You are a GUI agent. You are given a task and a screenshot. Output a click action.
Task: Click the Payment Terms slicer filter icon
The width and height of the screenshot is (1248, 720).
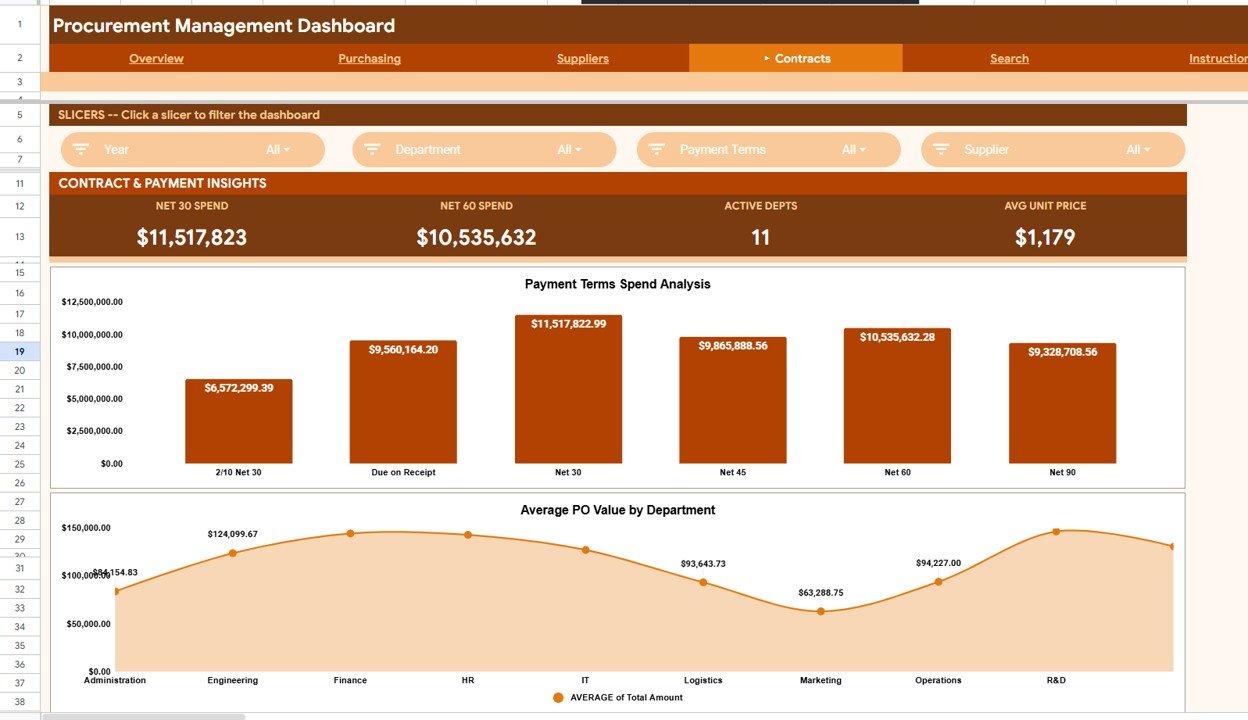(x=656, y=149)
